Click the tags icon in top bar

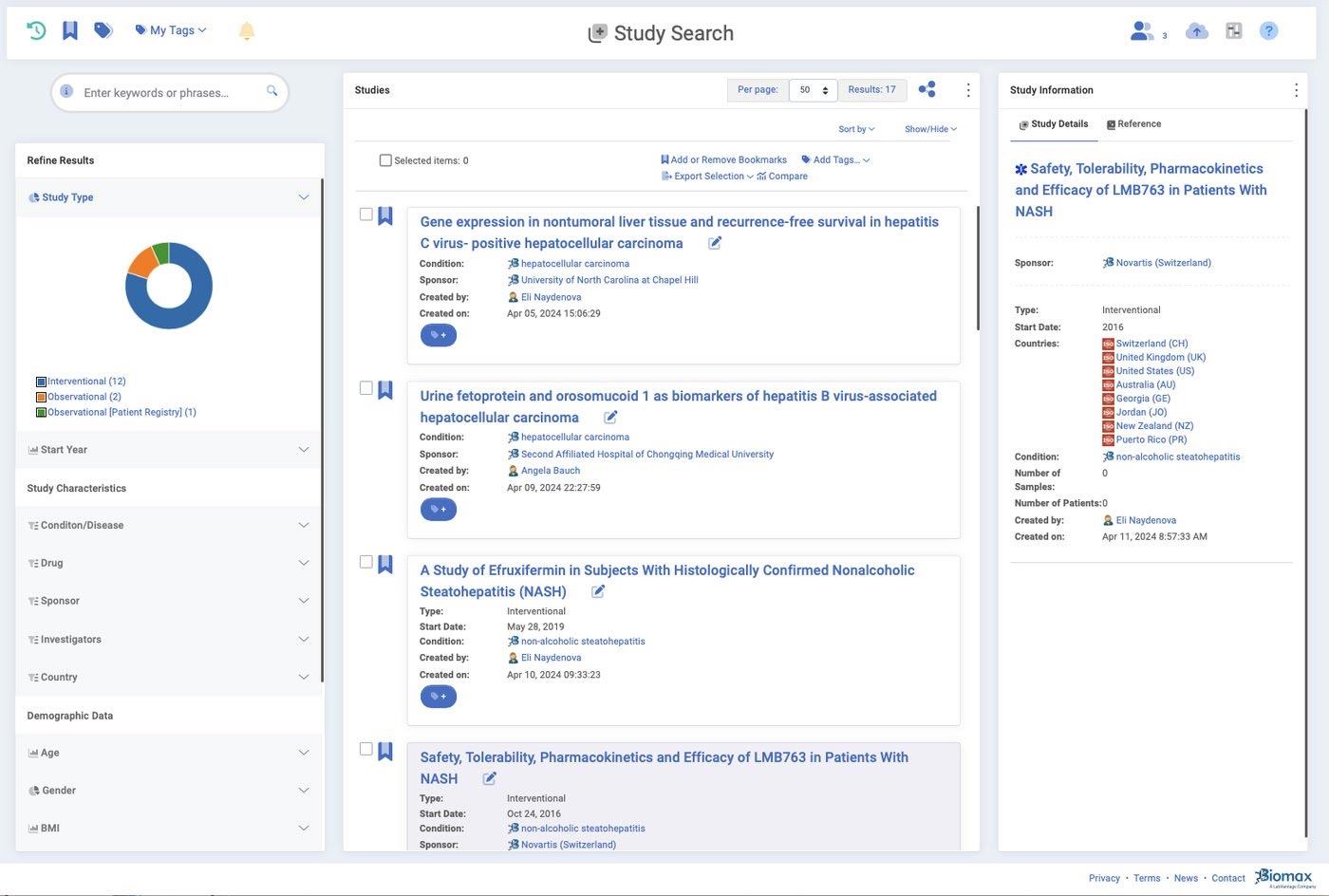(103, 30)
